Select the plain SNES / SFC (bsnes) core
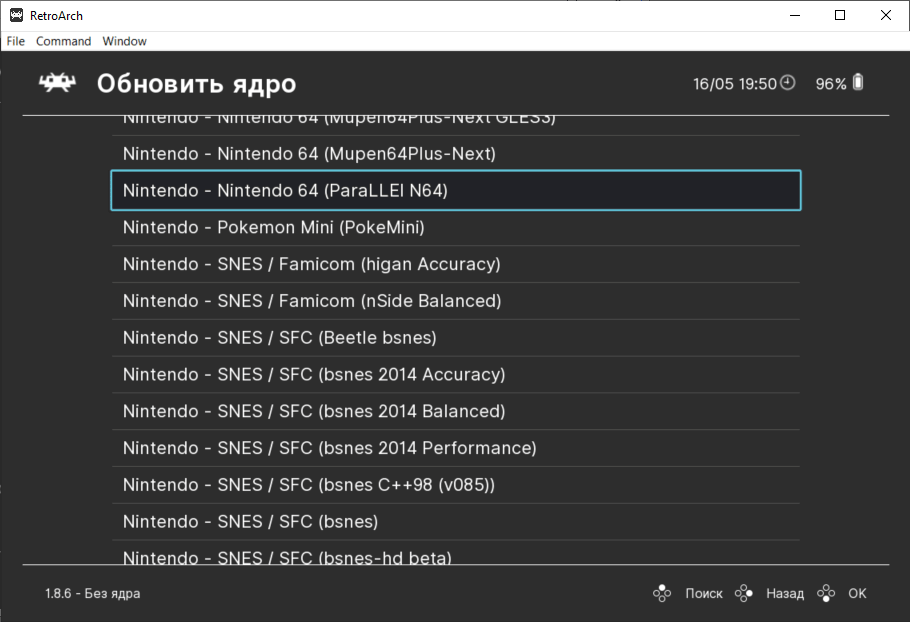The width and height of the screenshot is (910, 622). coord(456,522)
